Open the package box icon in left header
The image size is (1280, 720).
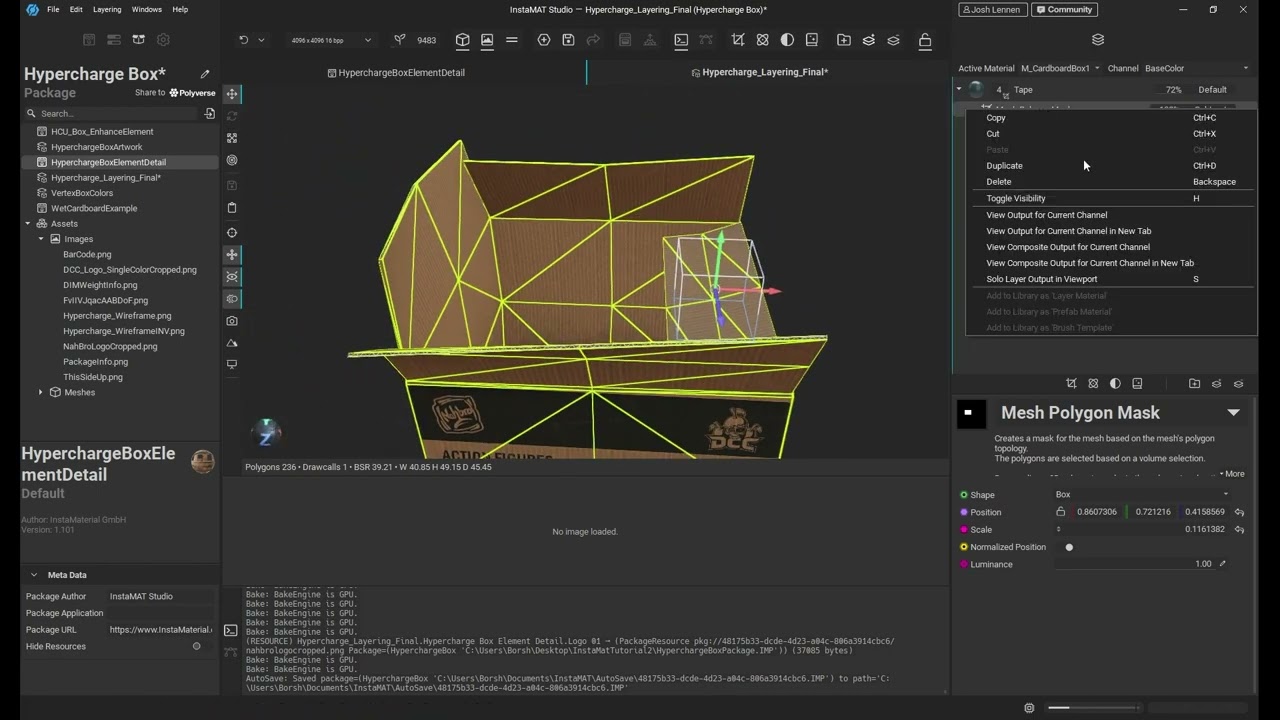coord(138,40)
